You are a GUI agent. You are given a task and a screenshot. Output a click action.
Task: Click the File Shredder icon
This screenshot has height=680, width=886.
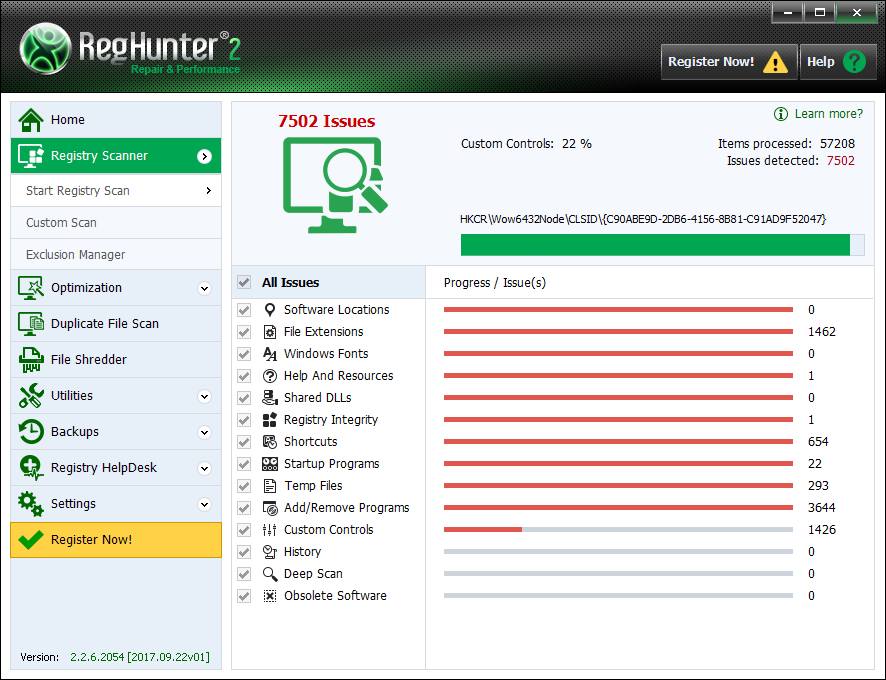(31, 360)
